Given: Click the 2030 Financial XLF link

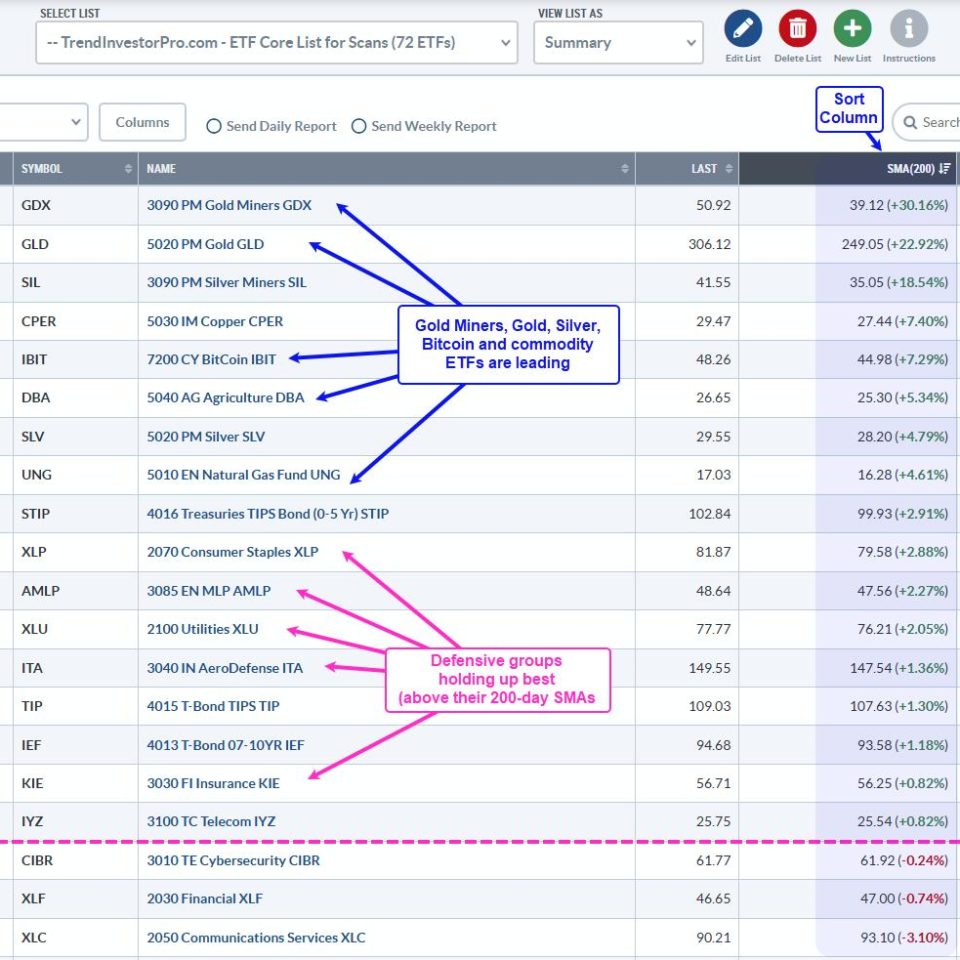Looking at the screenshot, I should (204, 899).
